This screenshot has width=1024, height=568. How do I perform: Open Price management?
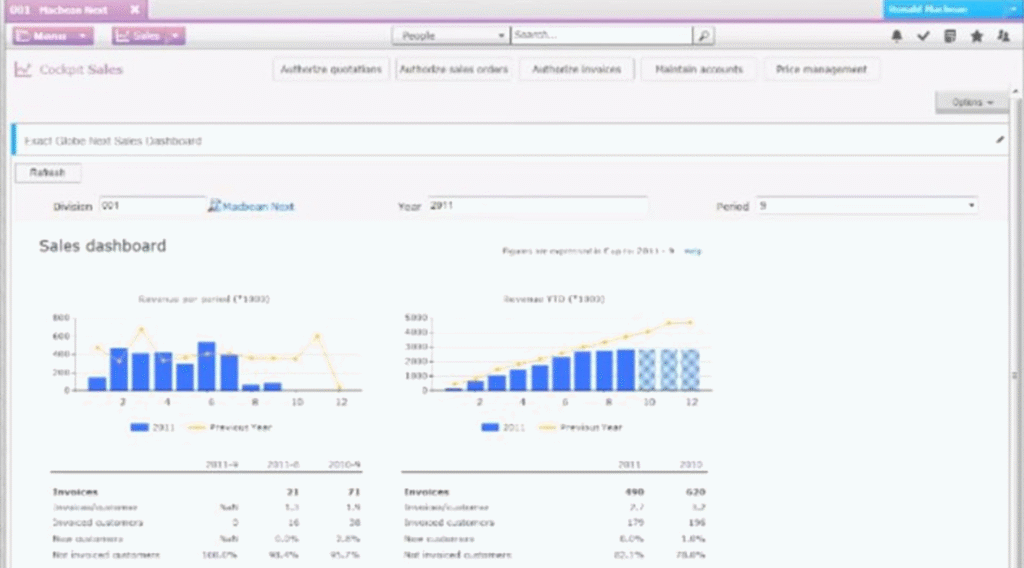coord(821,69)
